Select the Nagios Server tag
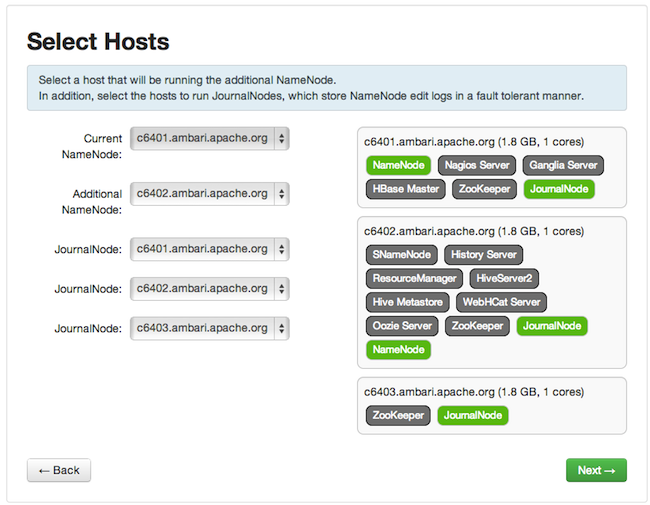The height and width of the screenshot is (505, 650). [476, 165]
